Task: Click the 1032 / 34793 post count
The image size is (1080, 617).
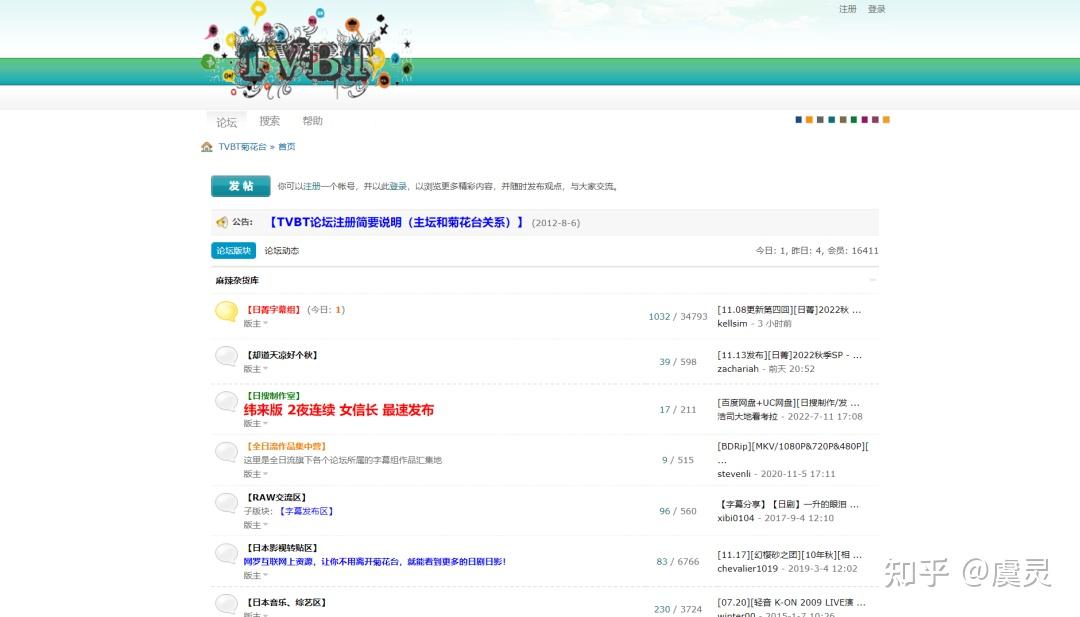Action: pyautogui.click(x=678, y=317)
